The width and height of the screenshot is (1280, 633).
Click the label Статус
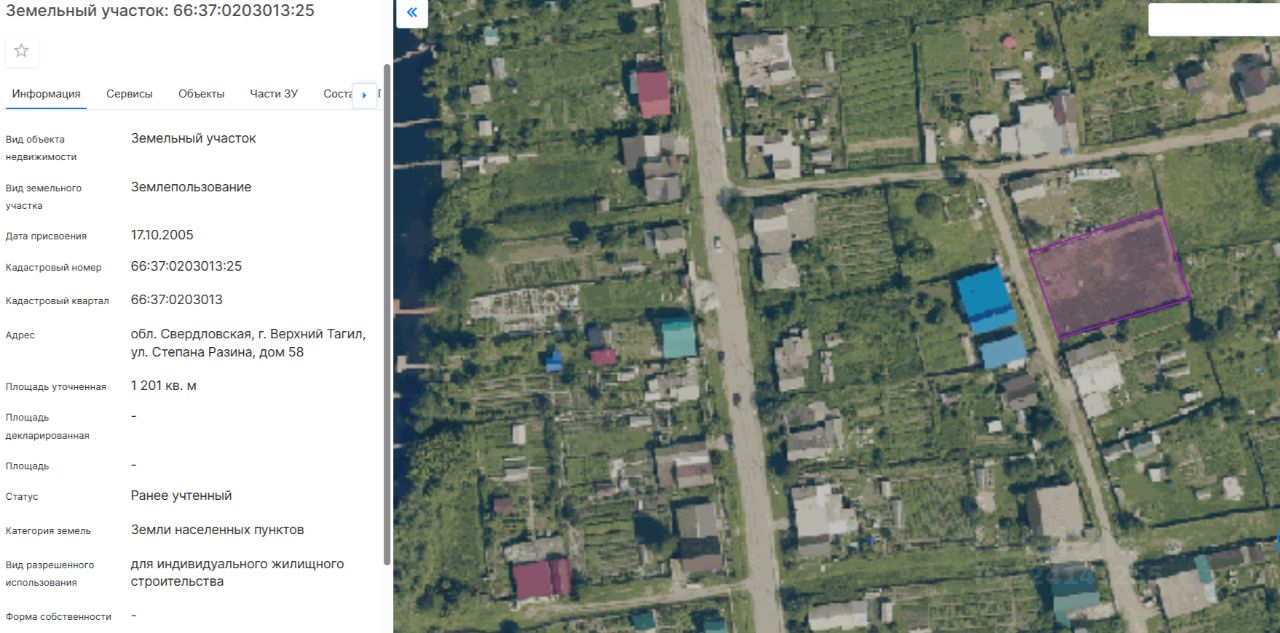tap(22, 497)
